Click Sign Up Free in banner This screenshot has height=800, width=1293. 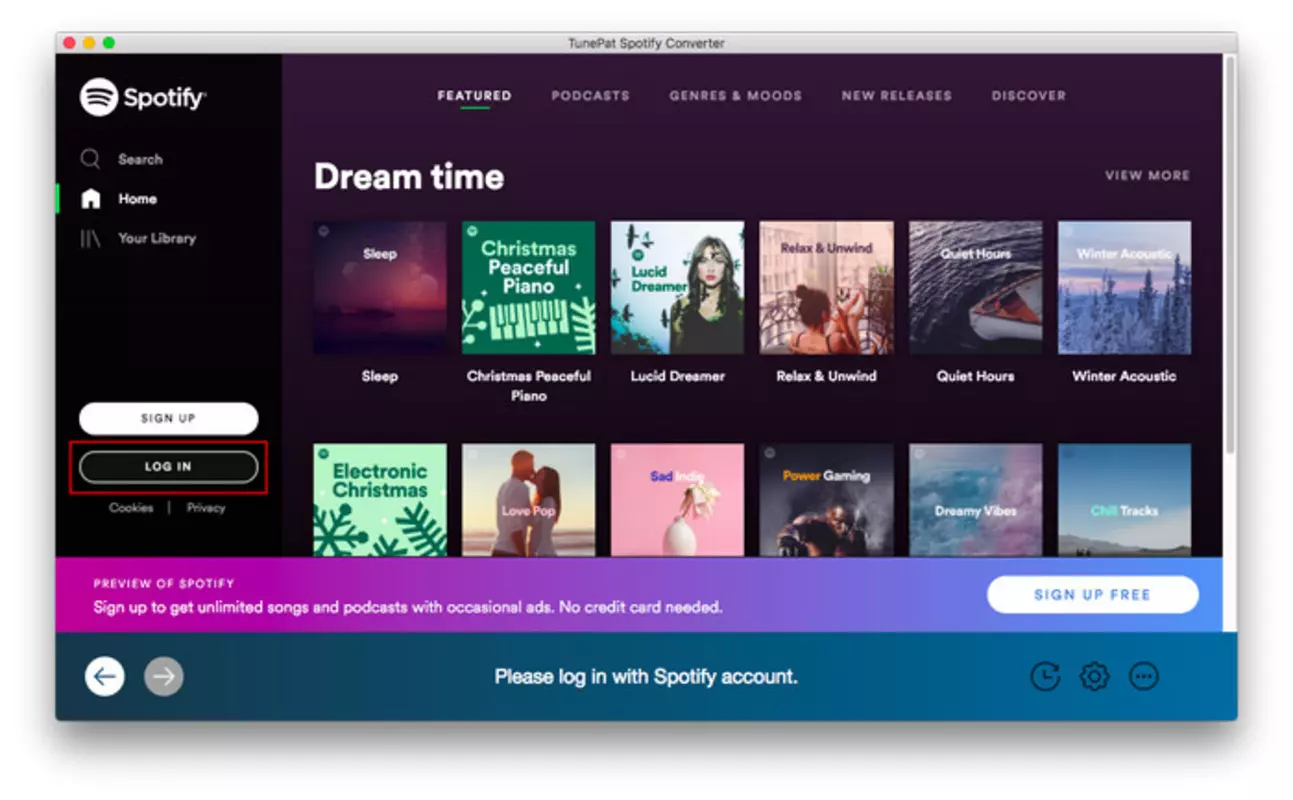[1092, 594]
